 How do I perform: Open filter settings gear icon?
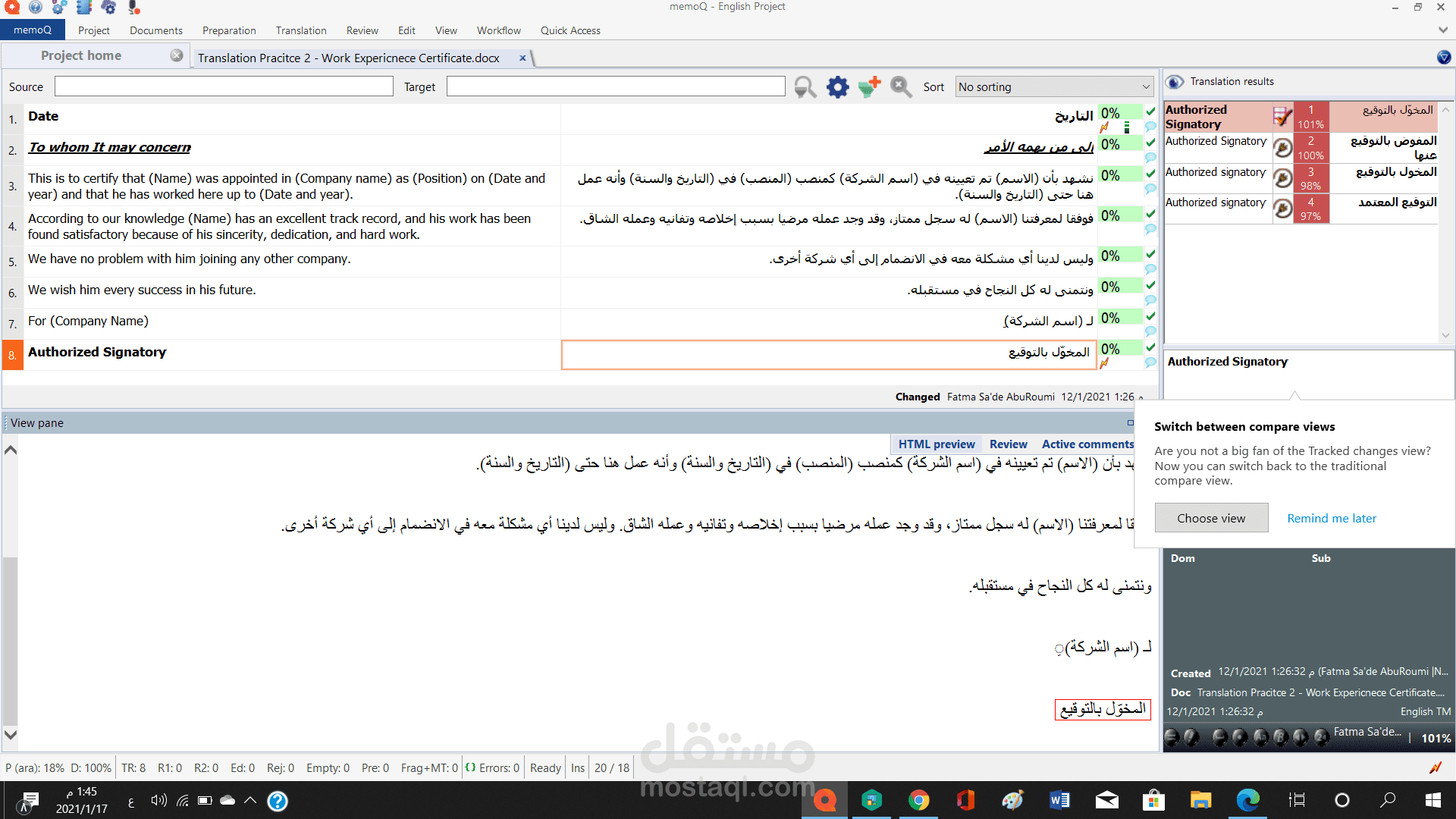837,87
